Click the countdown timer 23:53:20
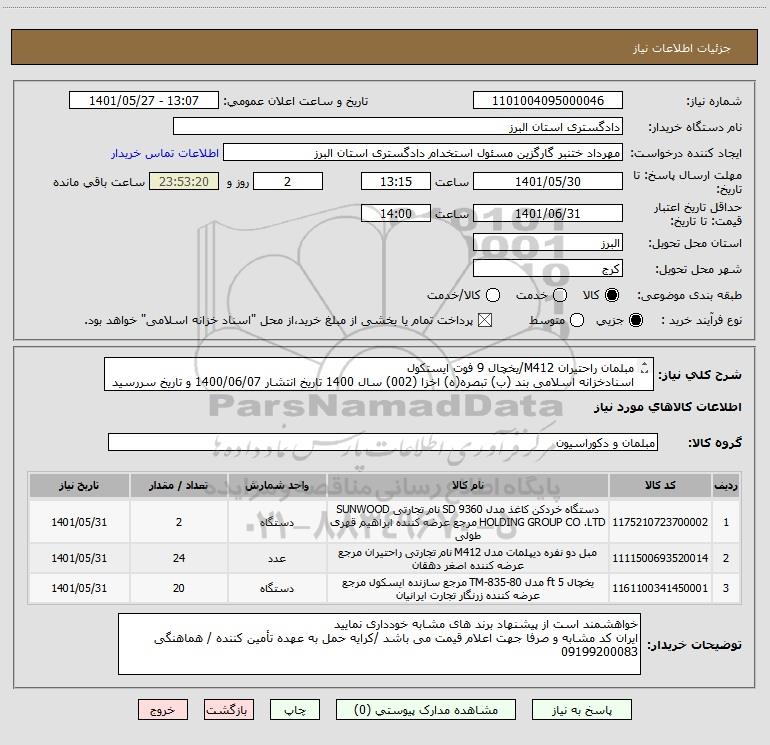This screenshot has height=745, width=770. 184,181
